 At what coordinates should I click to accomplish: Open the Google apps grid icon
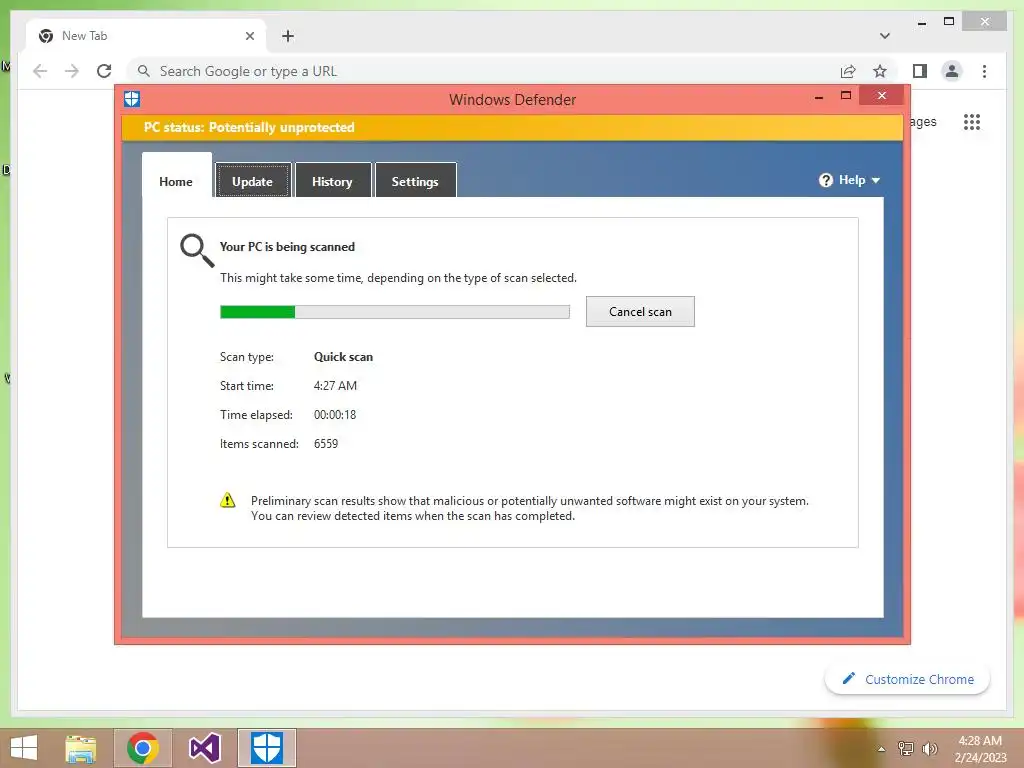point(972,121)
